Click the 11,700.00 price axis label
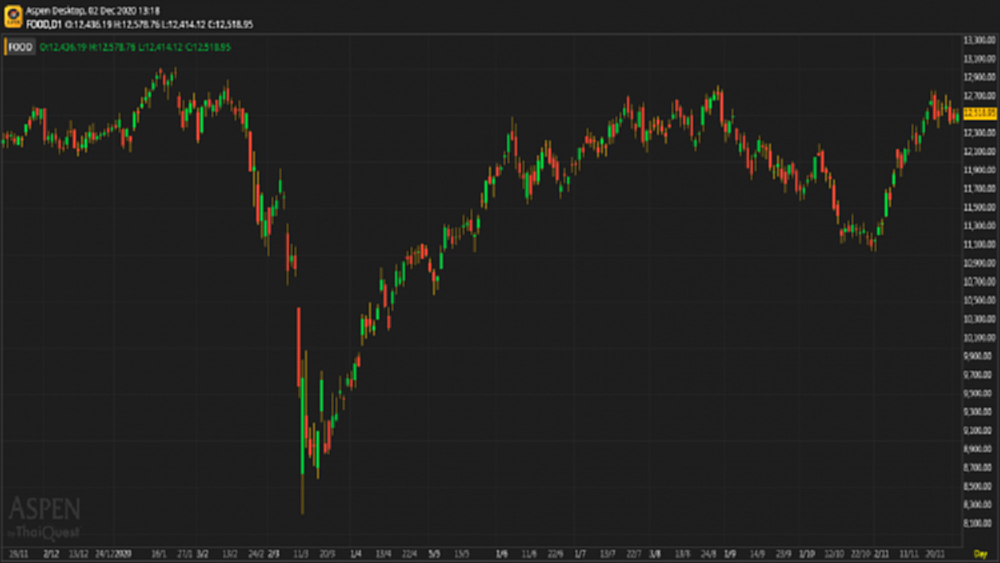 pos(980,189)
